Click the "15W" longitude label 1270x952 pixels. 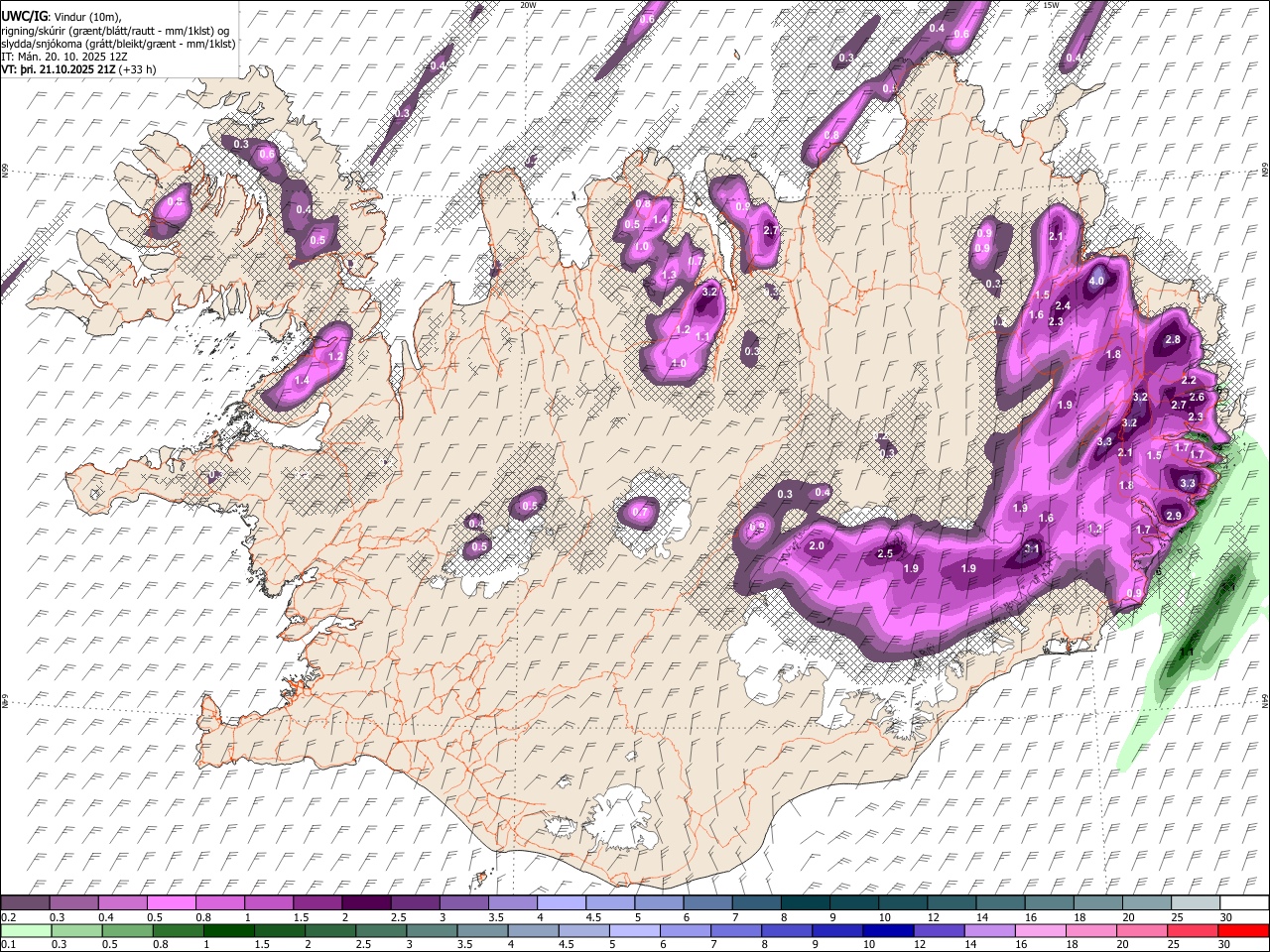tap(1051, 5)
